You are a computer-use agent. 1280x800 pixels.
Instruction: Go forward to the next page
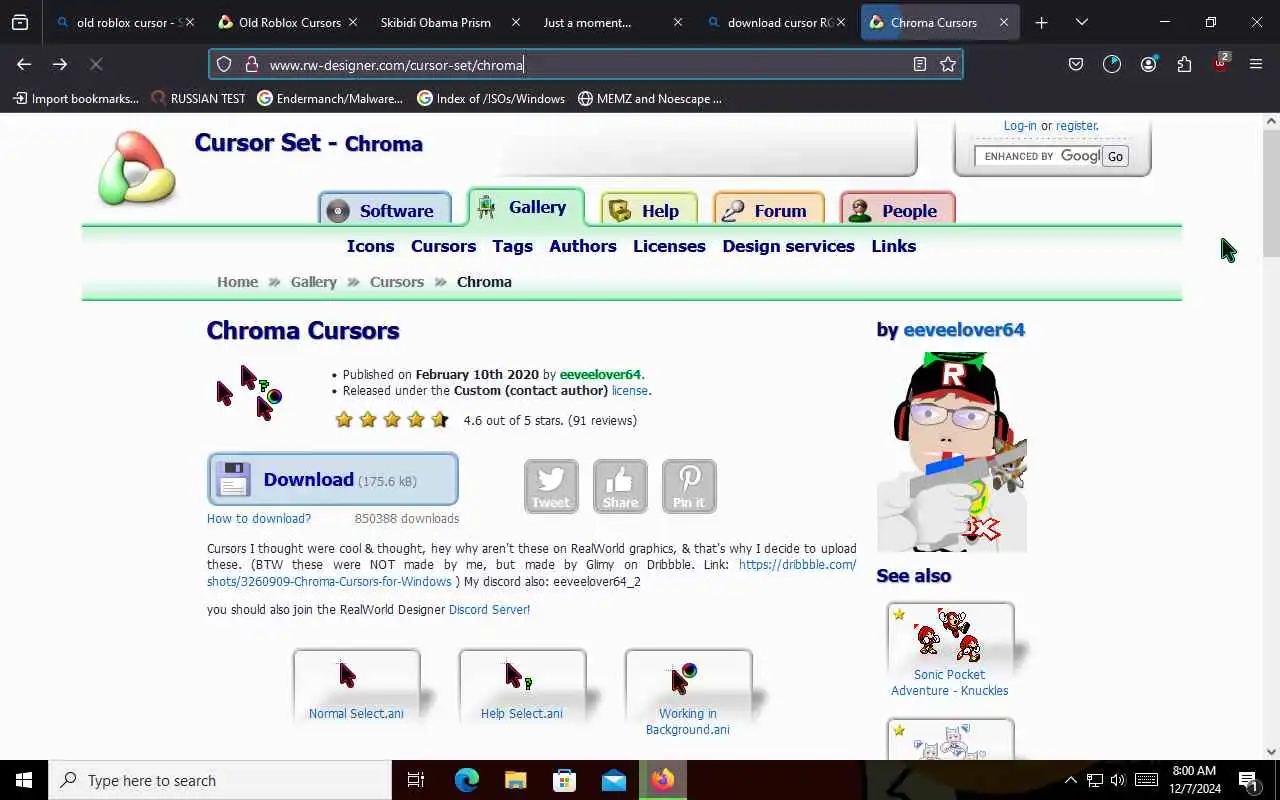coord(60,64)
